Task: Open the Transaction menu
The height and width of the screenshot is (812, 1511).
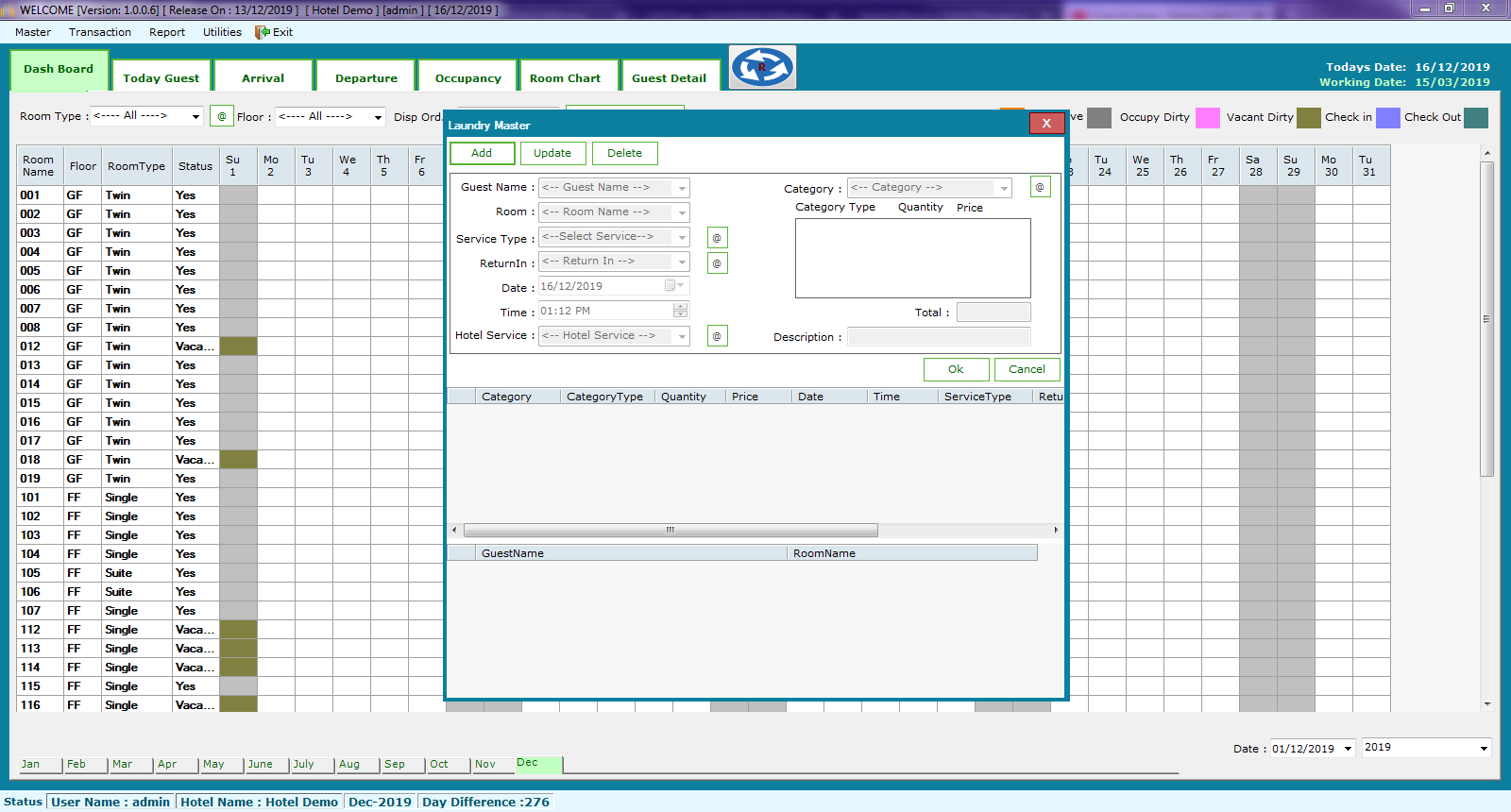Action: pos(100,32)
